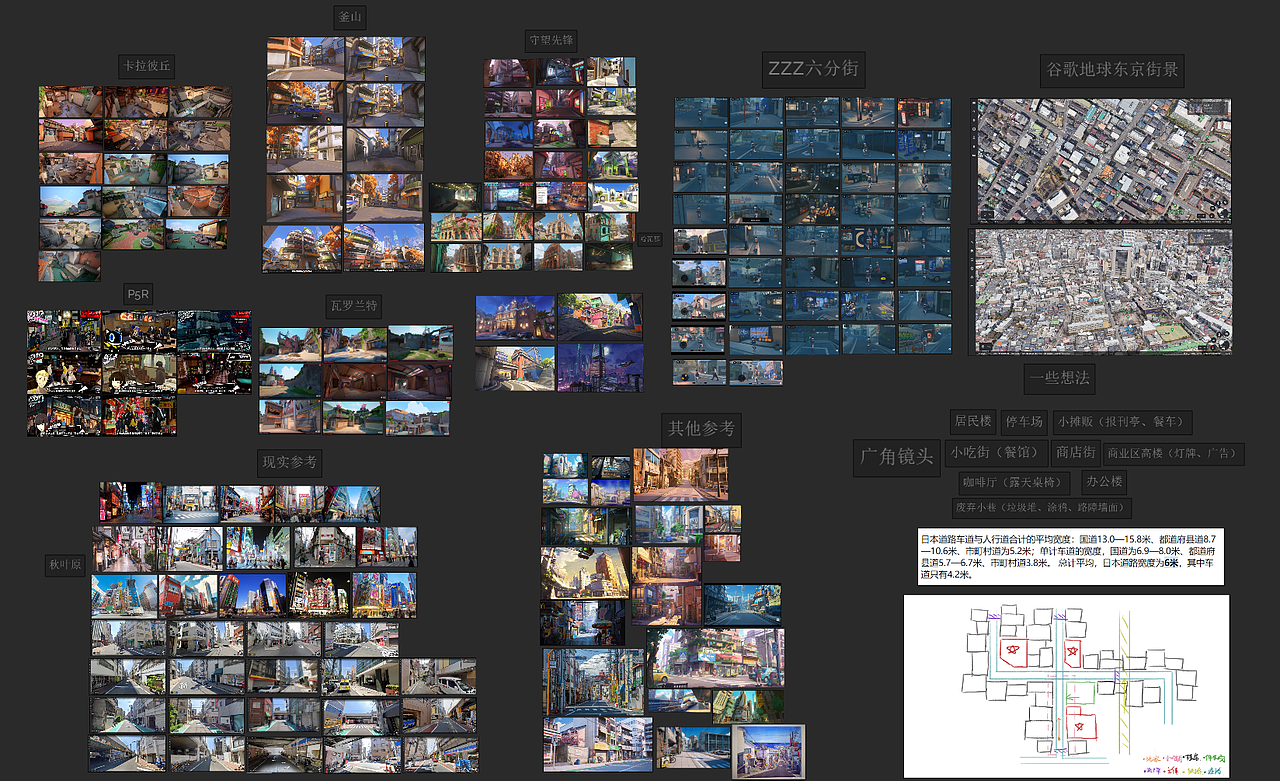Select the 咖啡厅（露天桌椅） note

pos(1017,482)
